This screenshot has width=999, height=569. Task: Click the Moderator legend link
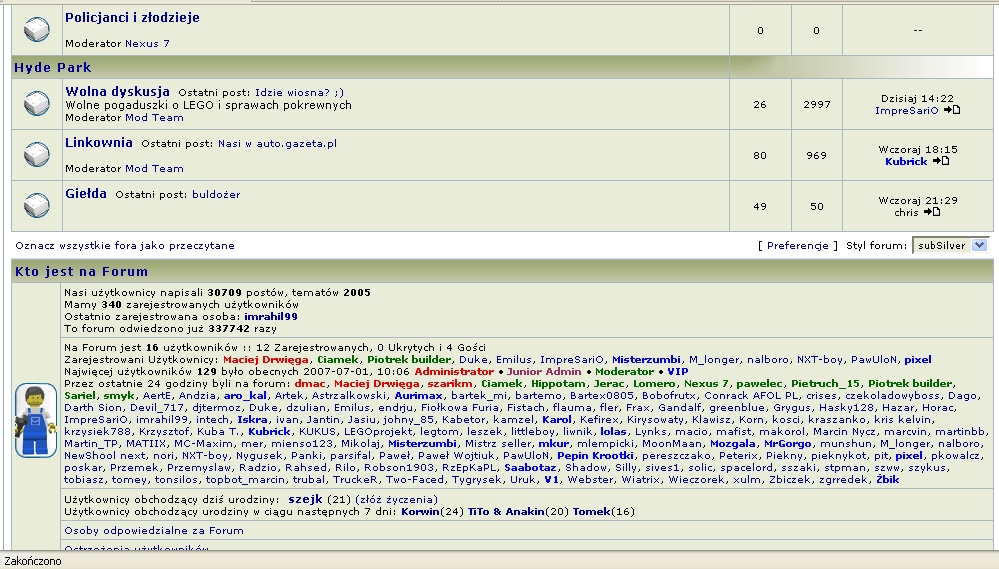click(x=624, y=371)
